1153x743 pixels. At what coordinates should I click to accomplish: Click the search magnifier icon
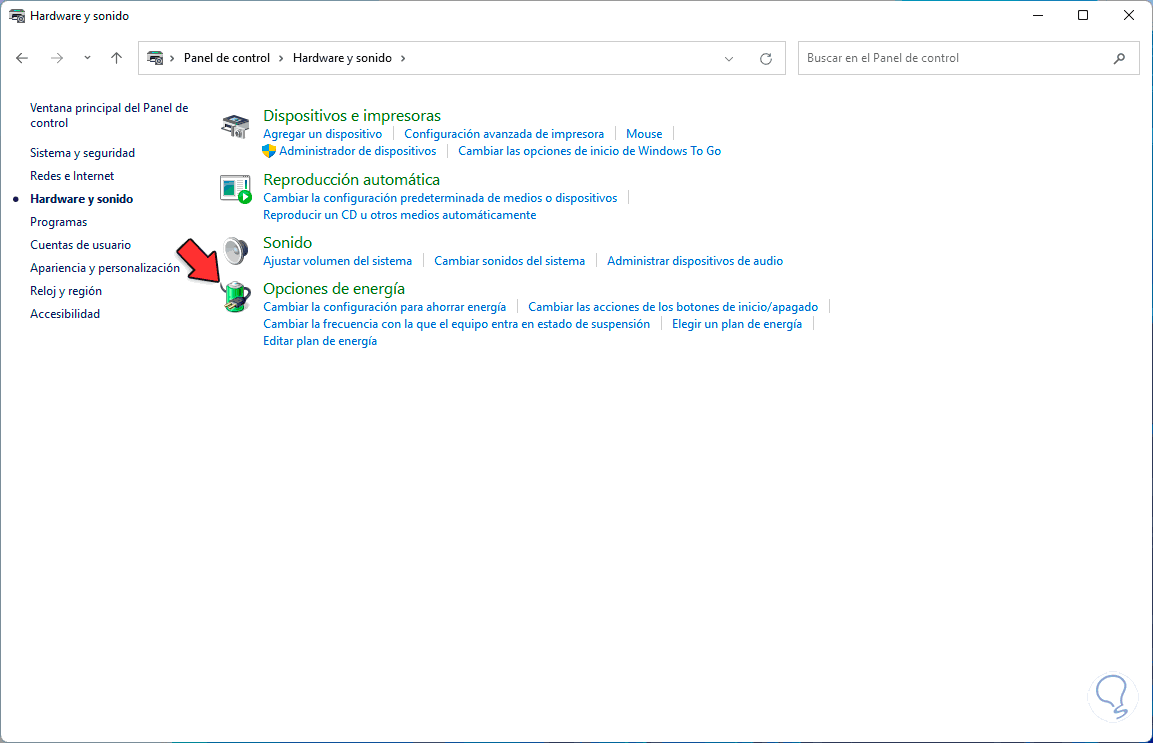(1119, 58)
